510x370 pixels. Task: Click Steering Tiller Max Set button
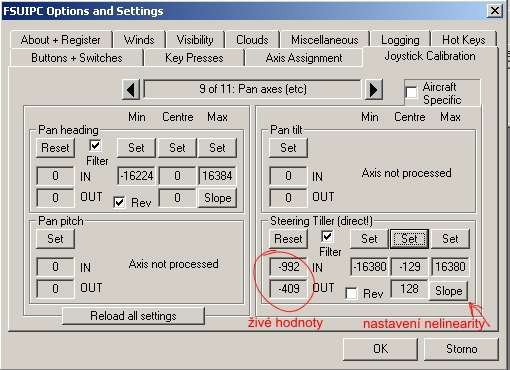[x=450, y=239]
